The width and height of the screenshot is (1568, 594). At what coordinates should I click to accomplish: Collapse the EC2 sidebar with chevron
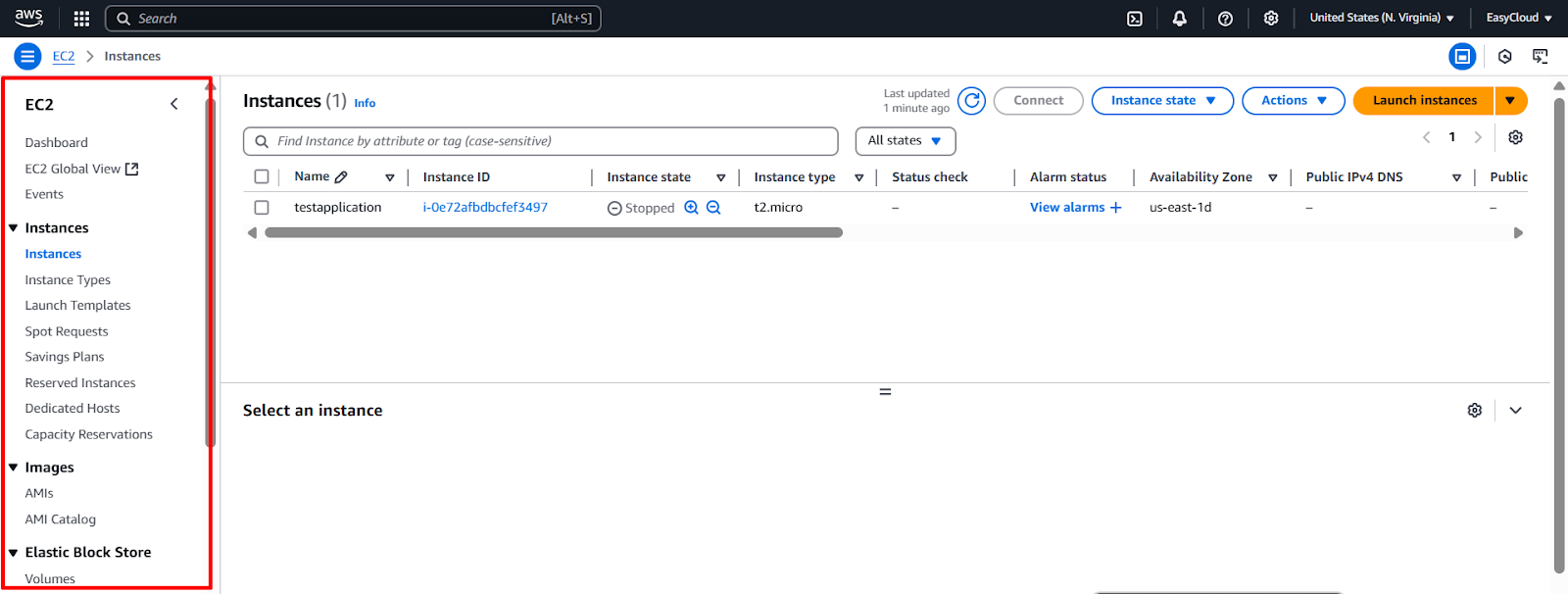pos(174,104)
